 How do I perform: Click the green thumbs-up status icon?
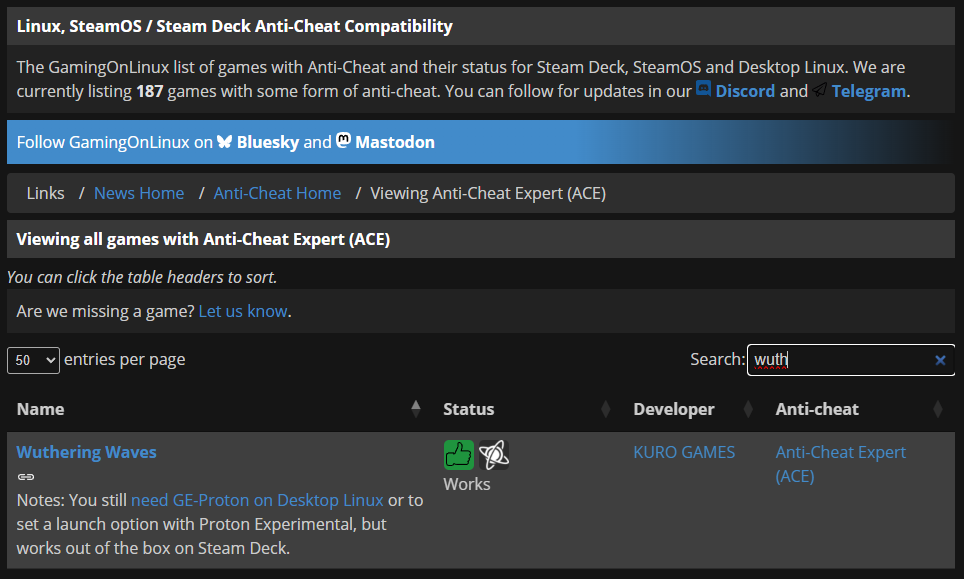point(458,455)
